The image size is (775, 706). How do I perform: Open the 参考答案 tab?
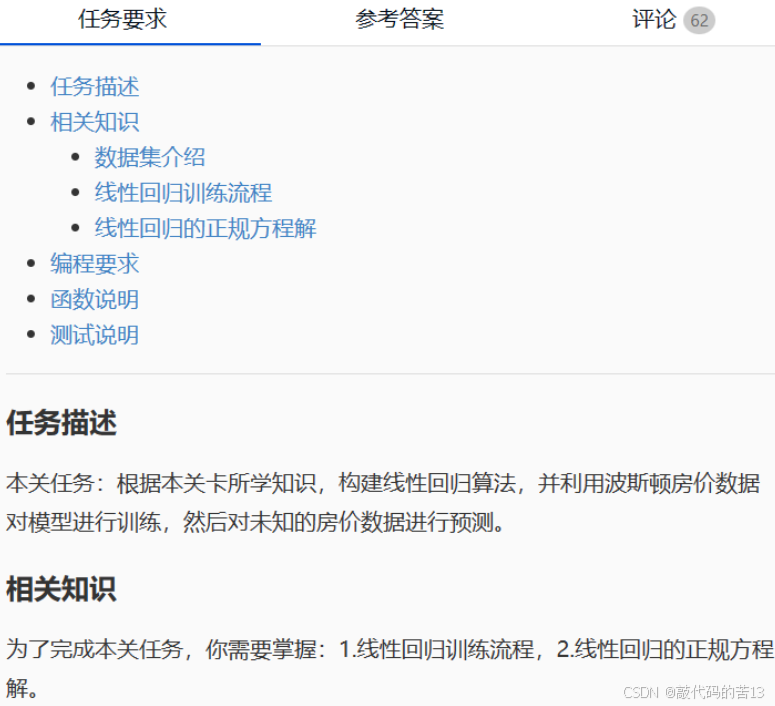pos(399,20)
